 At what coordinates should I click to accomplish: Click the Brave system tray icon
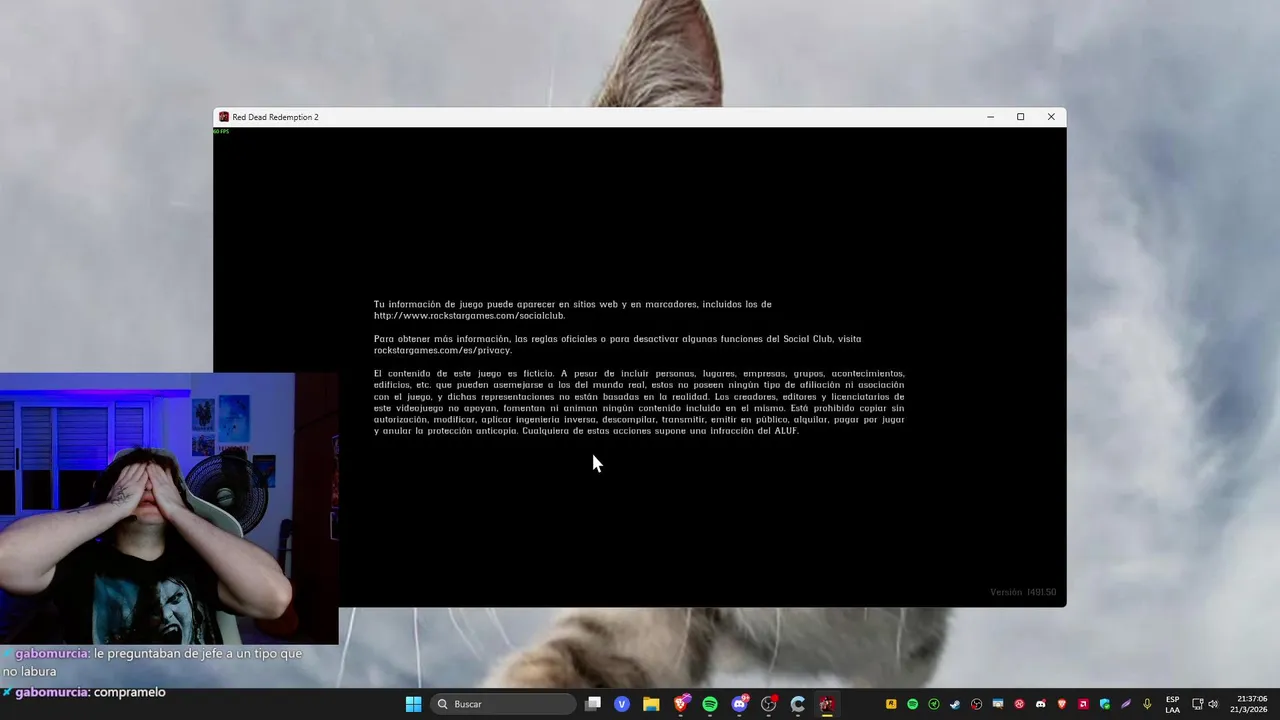[1062, 704]
